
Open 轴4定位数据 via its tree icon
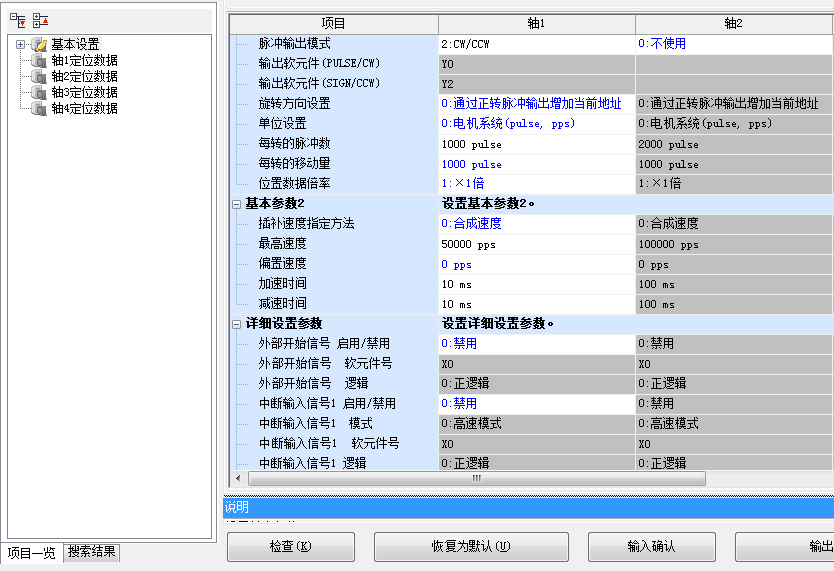tap(41, 108)
